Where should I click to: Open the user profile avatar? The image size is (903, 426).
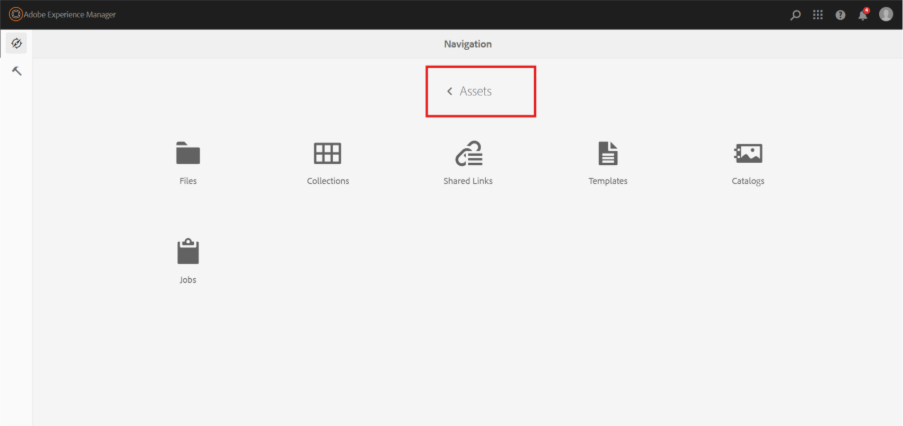[x=886, y=14]
